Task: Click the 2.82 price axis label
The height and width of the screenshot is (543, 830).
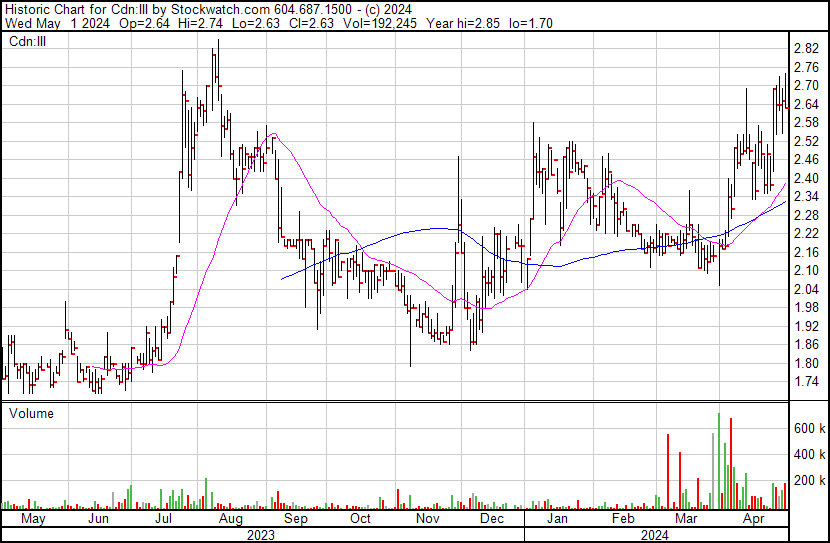Action: click(x=806, y=49)
